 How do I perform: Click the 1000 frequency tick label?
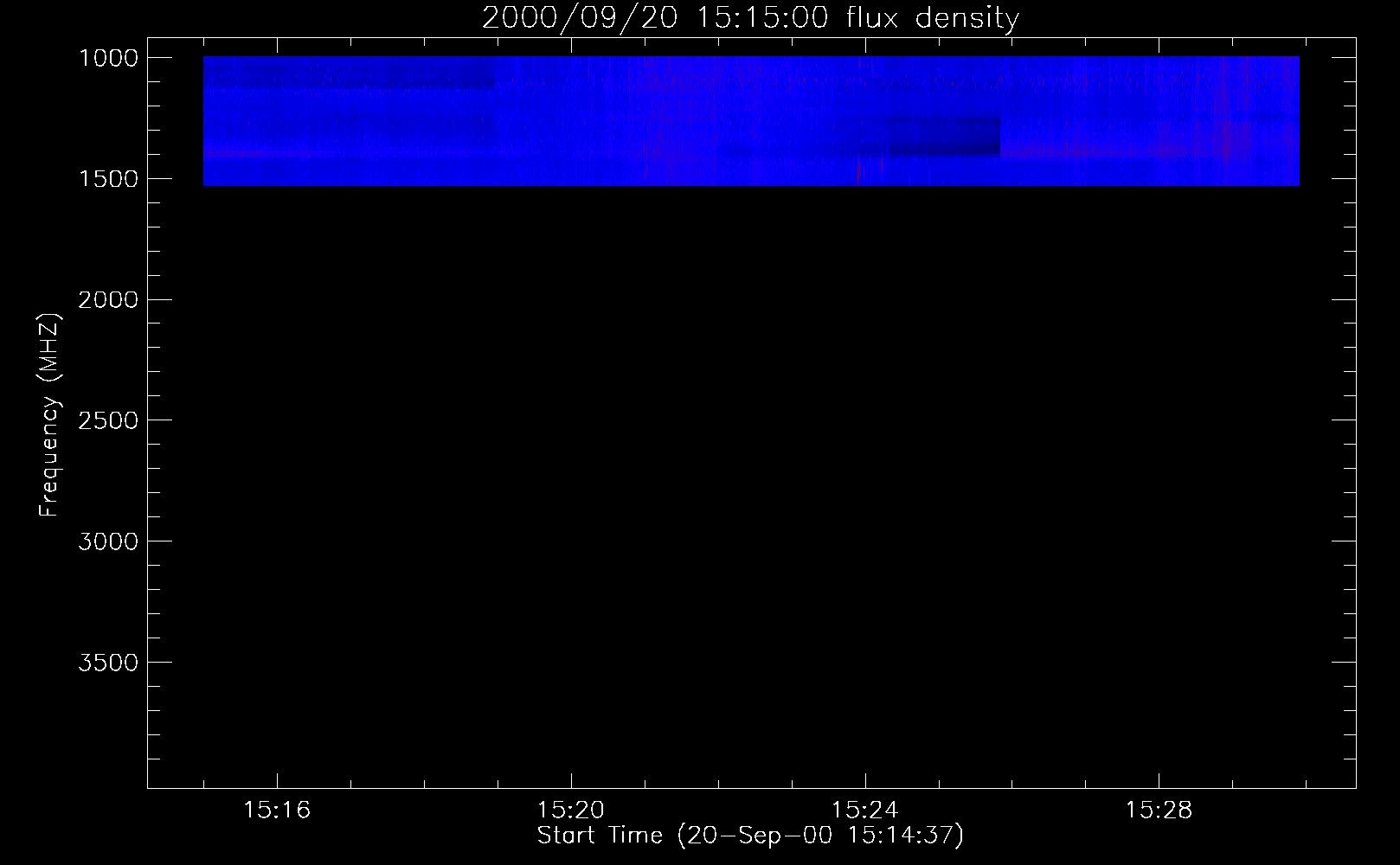pos(108,58)
